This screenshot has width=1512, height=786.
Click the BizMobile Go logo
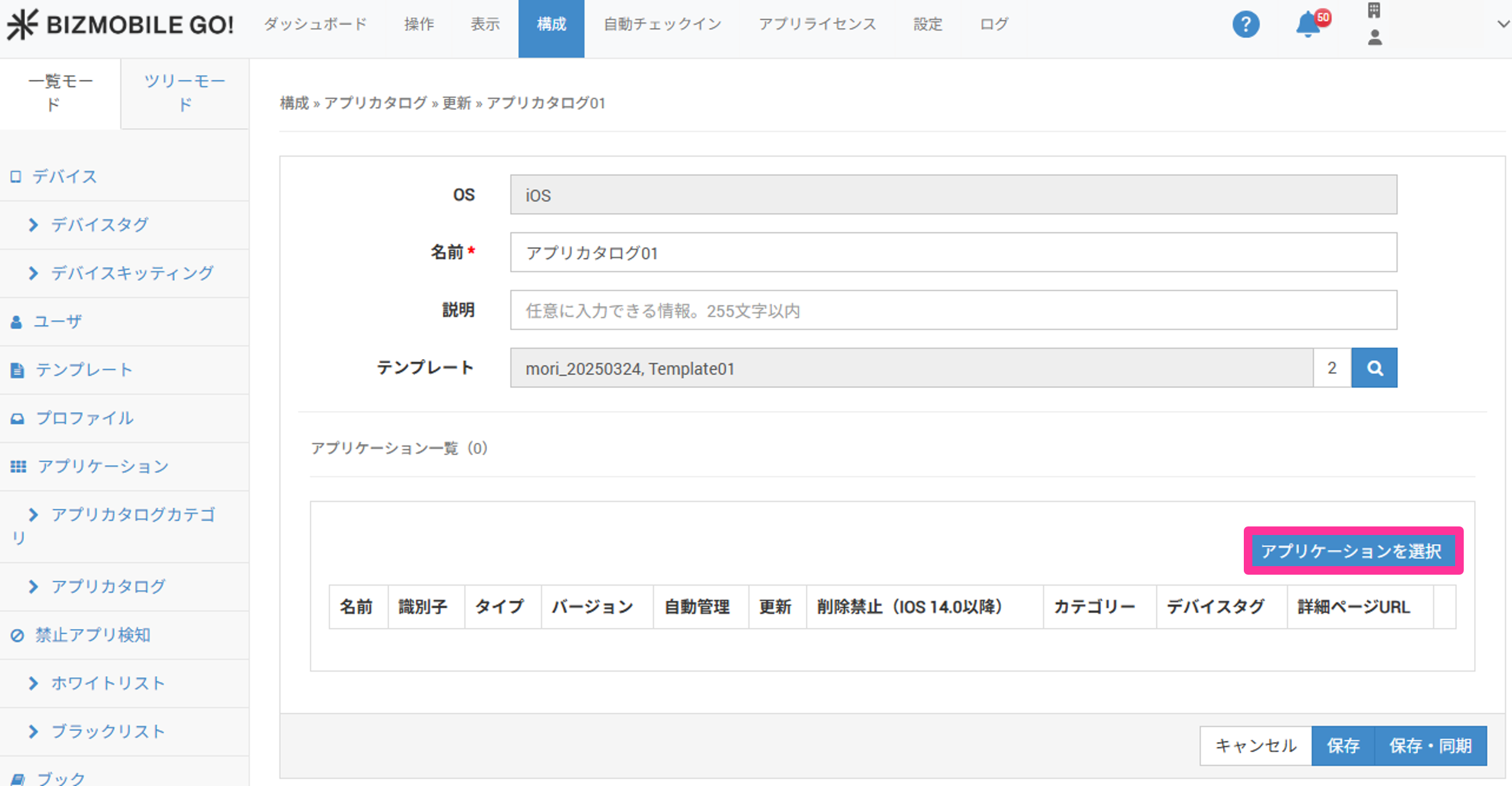click(x=120, y=24)
